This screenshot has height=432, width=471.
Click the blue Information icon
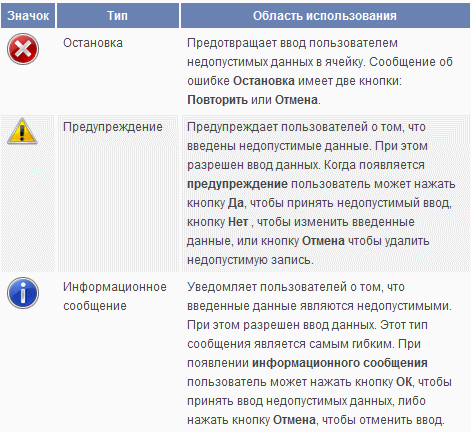click(x=23, y=293)
